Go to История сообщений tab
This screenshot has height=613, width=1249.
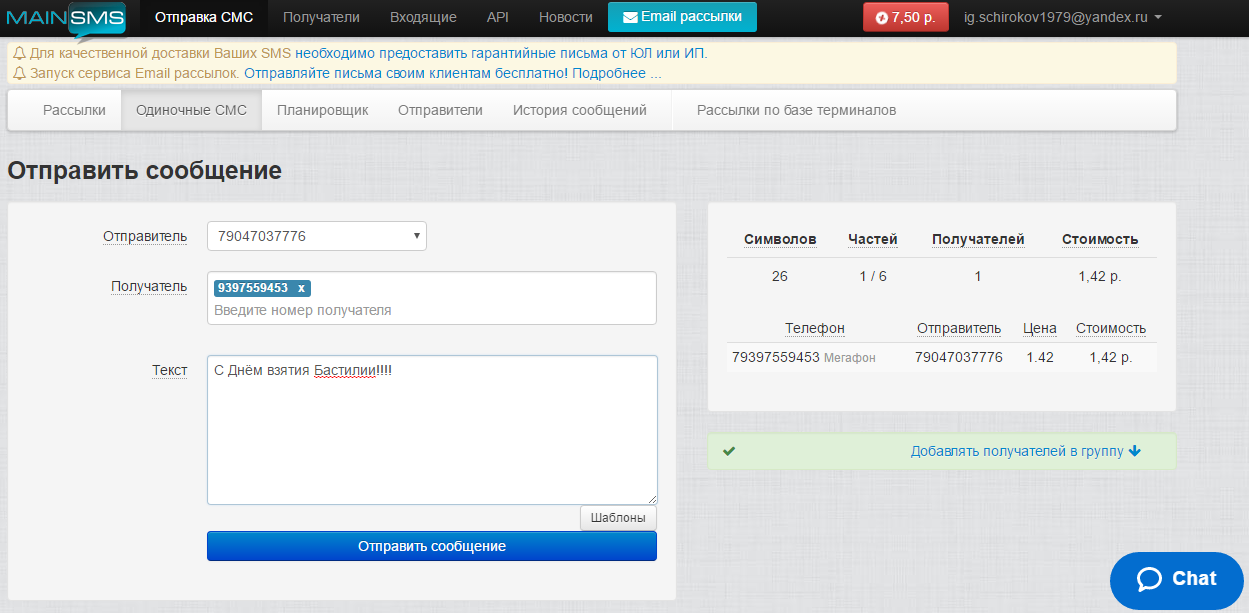coord(579,110)
